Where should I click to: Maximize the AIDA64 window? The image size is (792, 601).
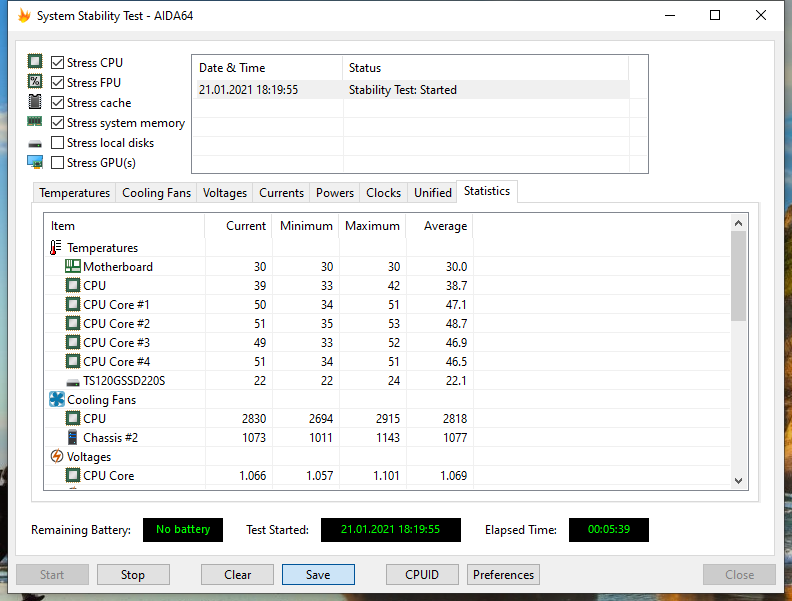point(715,16)
